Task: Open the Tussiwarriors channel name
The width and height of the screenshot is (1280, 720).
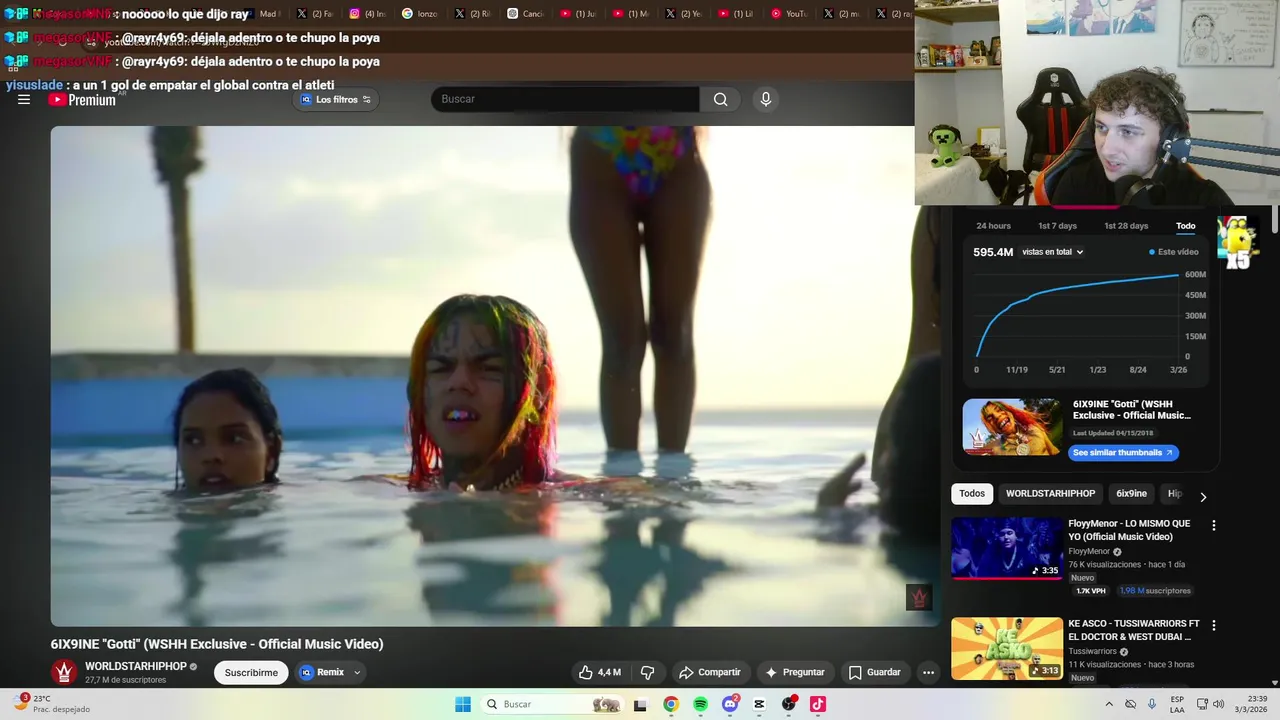Action: click(x=1093, y=651)
